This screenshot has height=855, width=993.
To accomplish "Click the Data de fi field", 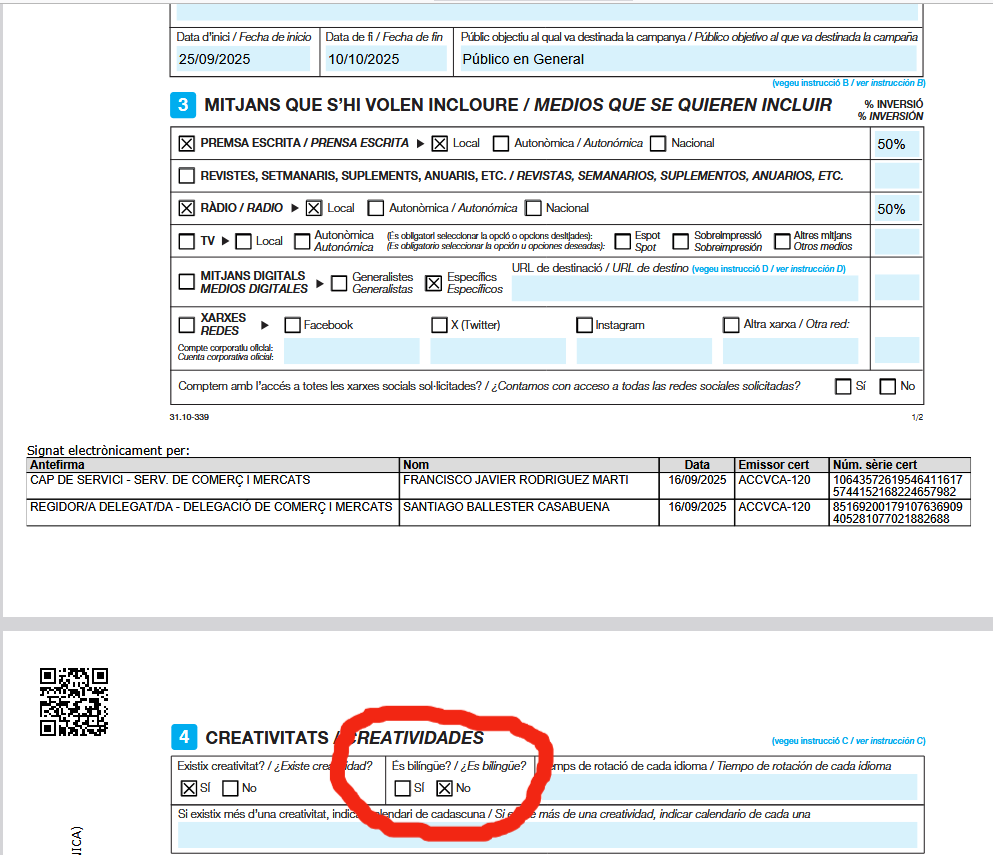I will point(386,59).
